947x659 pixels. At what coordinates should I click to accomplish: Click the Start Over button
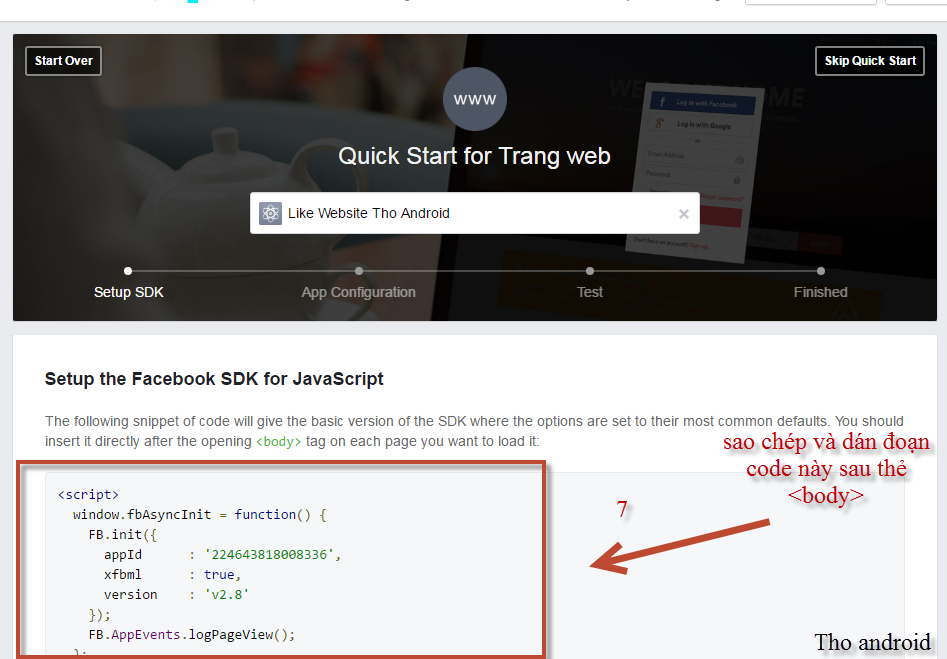[63, 61]
